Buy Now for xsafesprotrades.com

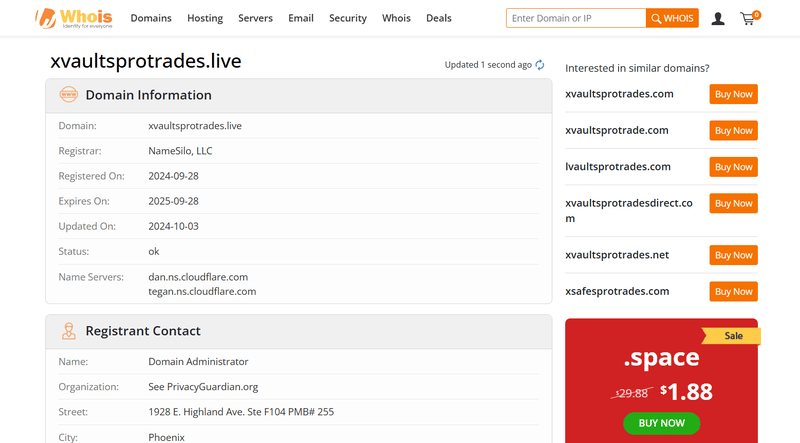(x=733, y=291)
